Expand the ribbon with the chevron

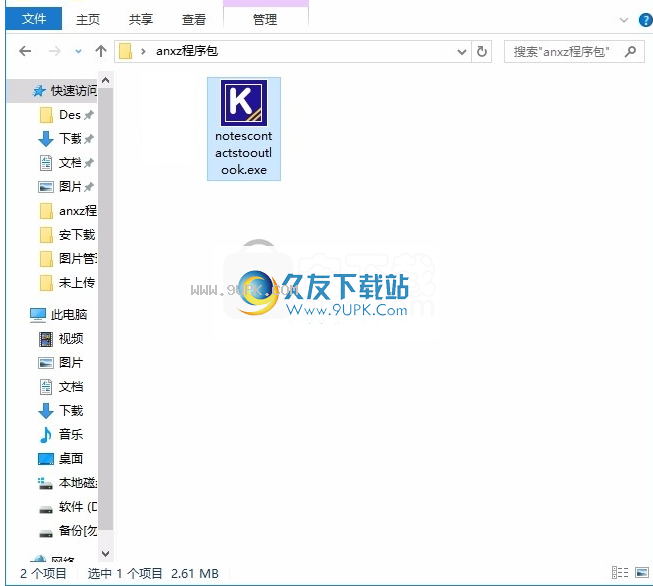click(623, 20)
